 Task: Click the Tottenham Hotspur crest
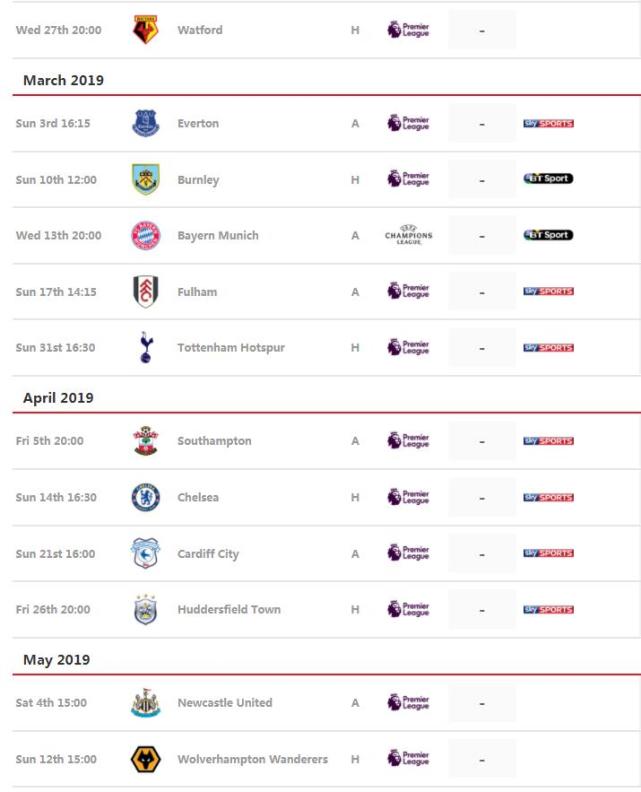146,348
